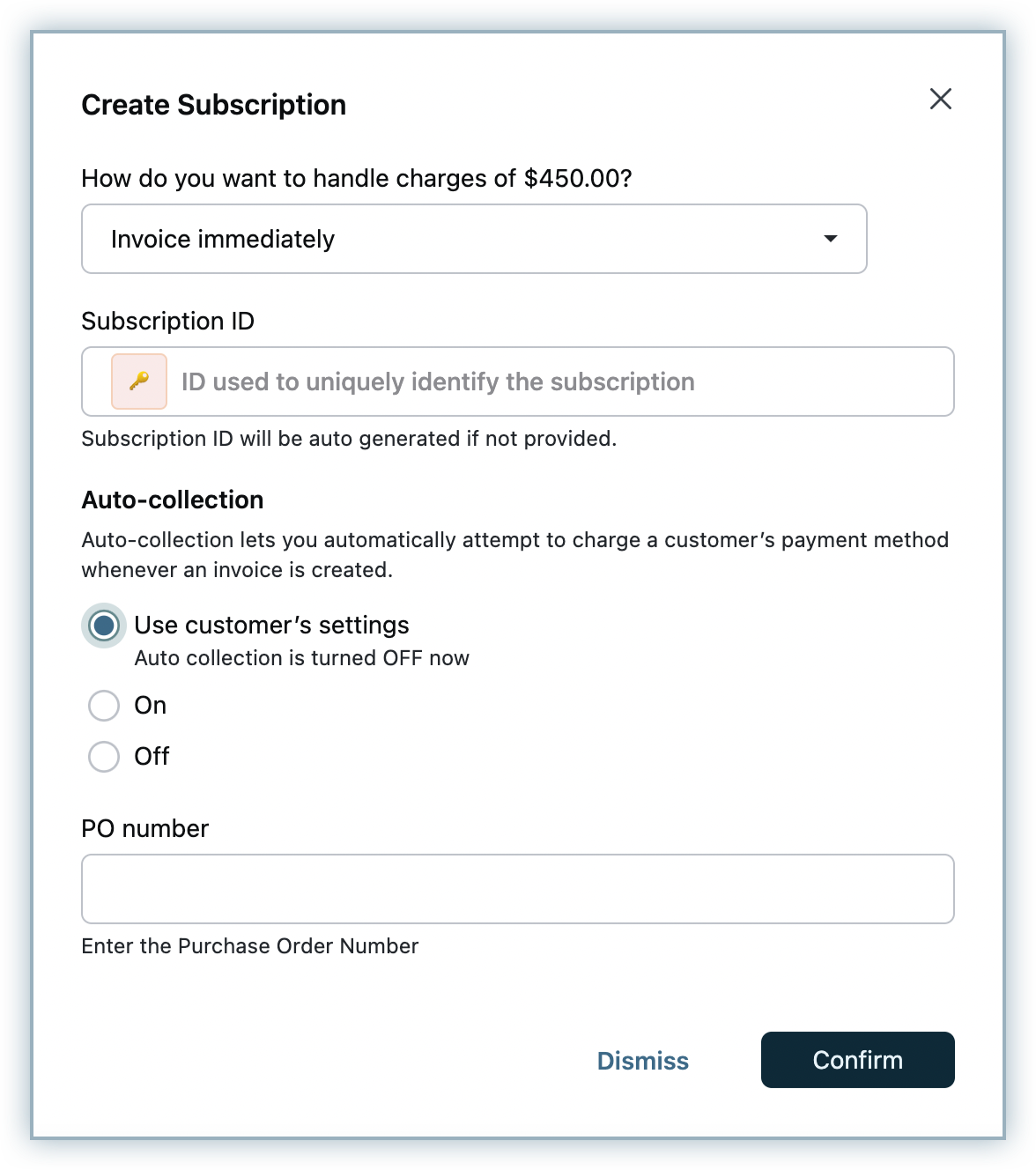
Task: Click the "Auto collection is turned OFF now" note
Action: click(301, 659)
